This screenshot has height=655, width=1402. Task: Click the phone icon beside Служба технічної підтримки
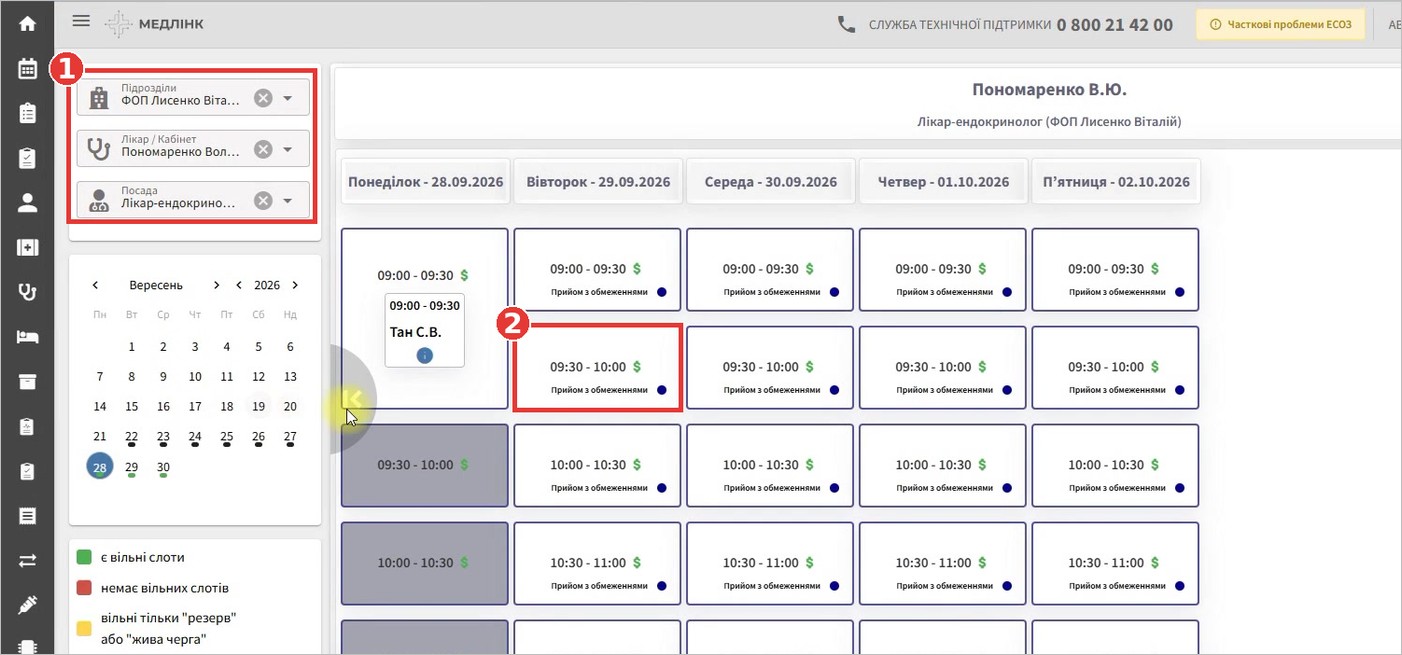click(847, 24)
